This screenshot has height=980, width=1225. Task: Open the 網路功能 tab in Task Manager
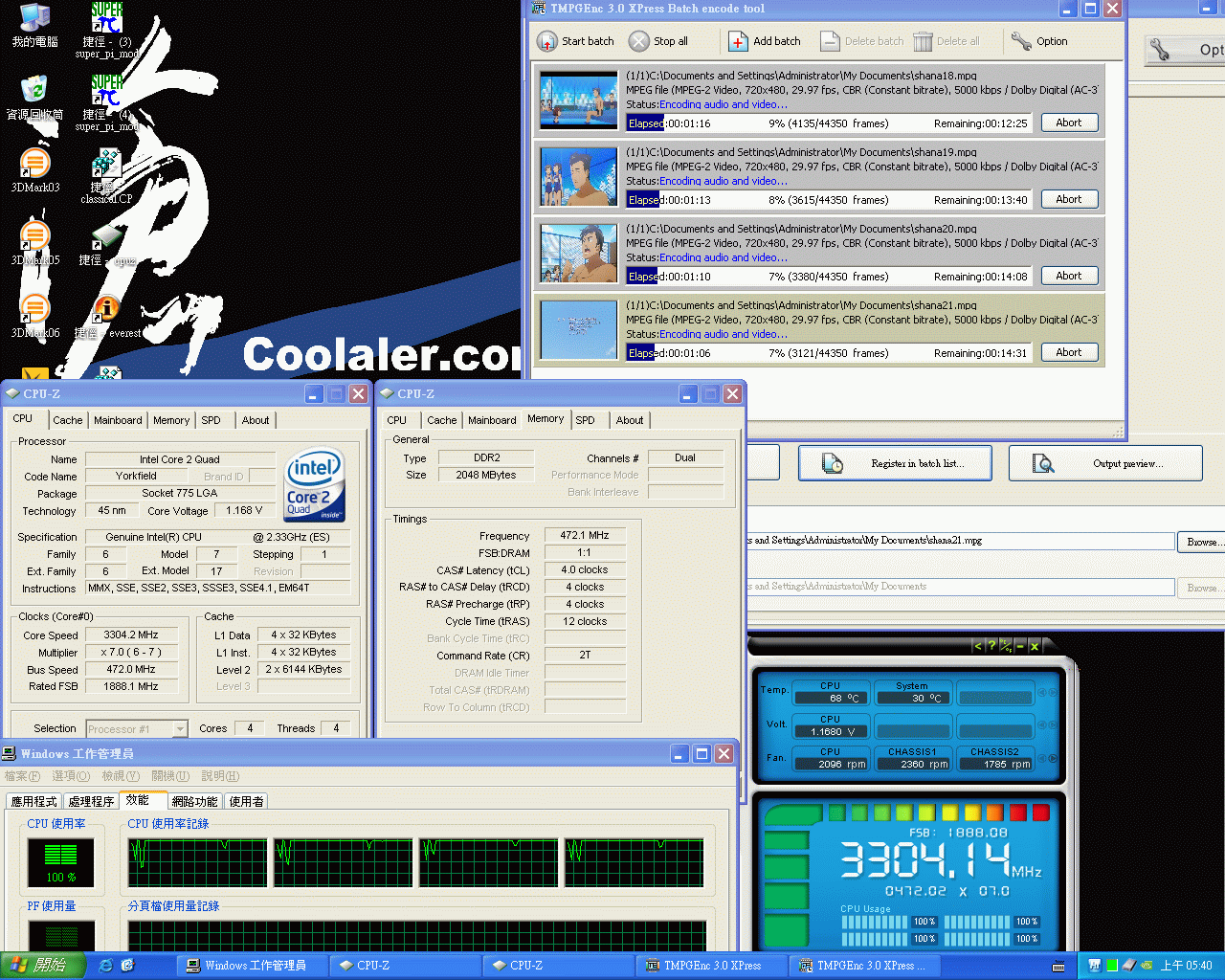pos(195,802)
